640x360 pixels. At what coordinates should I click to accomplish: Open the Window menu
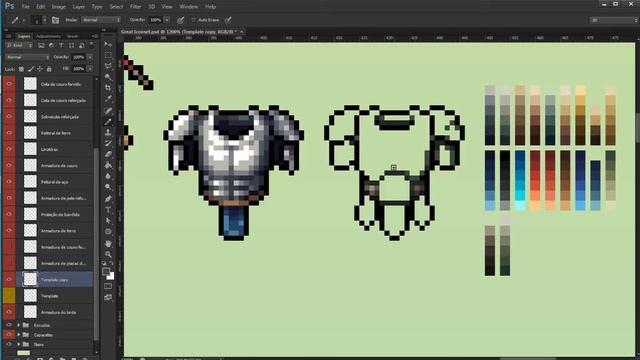coord(189,7)
